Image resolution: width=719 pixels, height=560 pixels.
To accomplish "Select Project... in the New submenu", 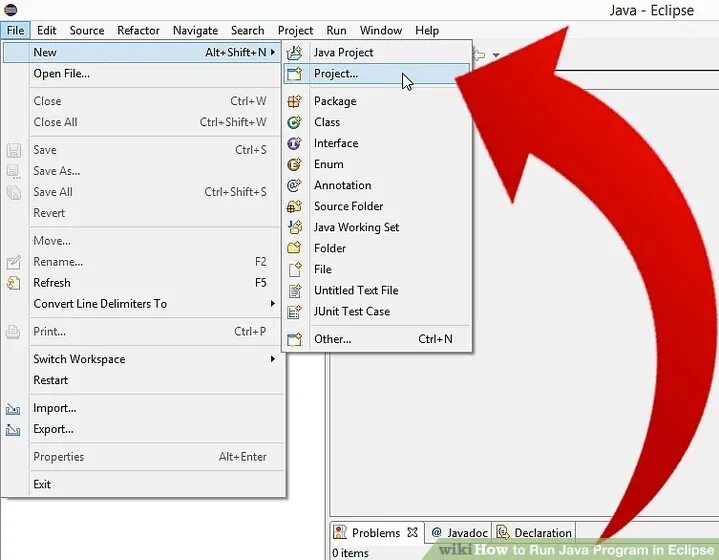I will click(x=377, y=74).
